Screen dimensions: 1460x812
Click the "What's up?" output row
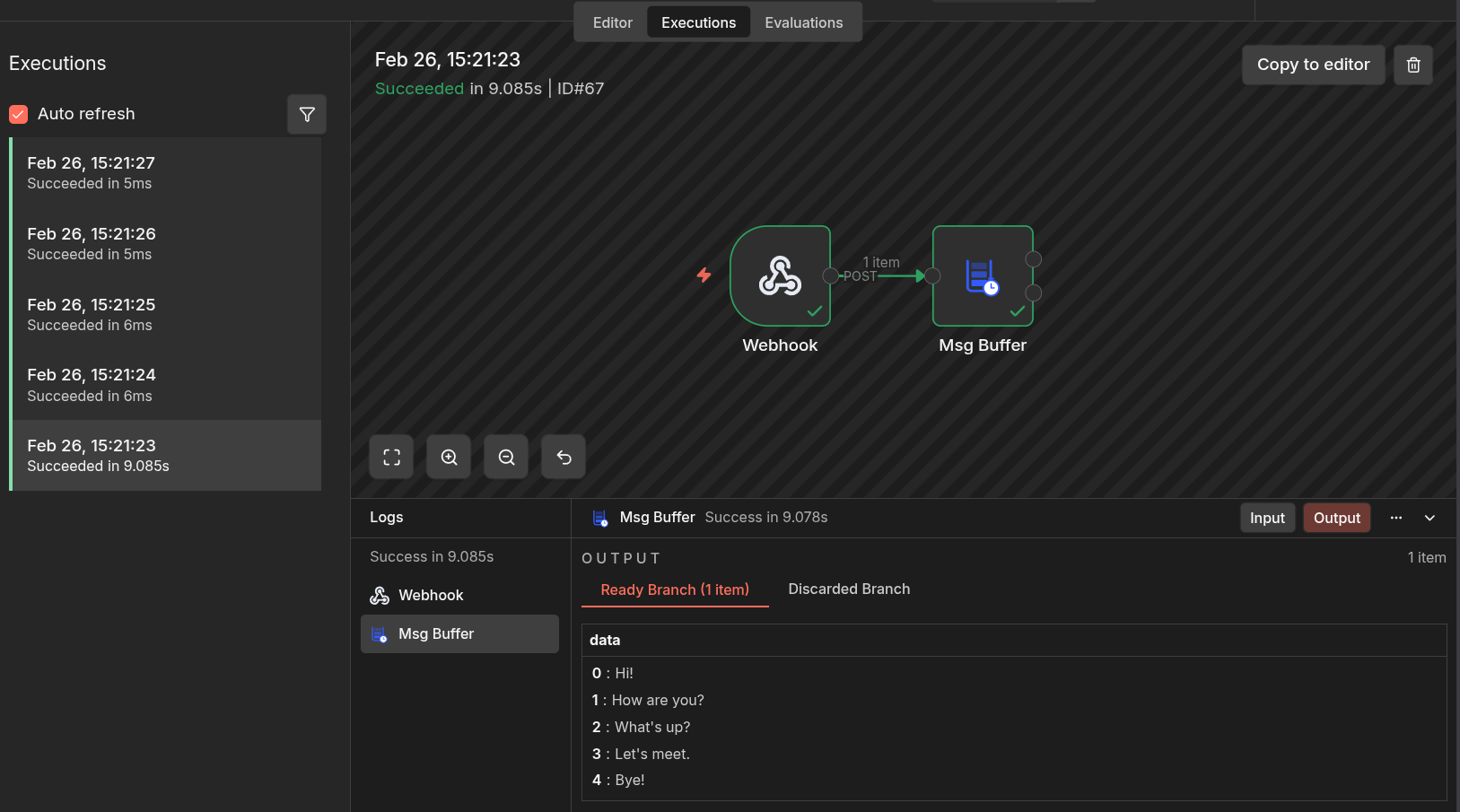(x=641, y=727)
